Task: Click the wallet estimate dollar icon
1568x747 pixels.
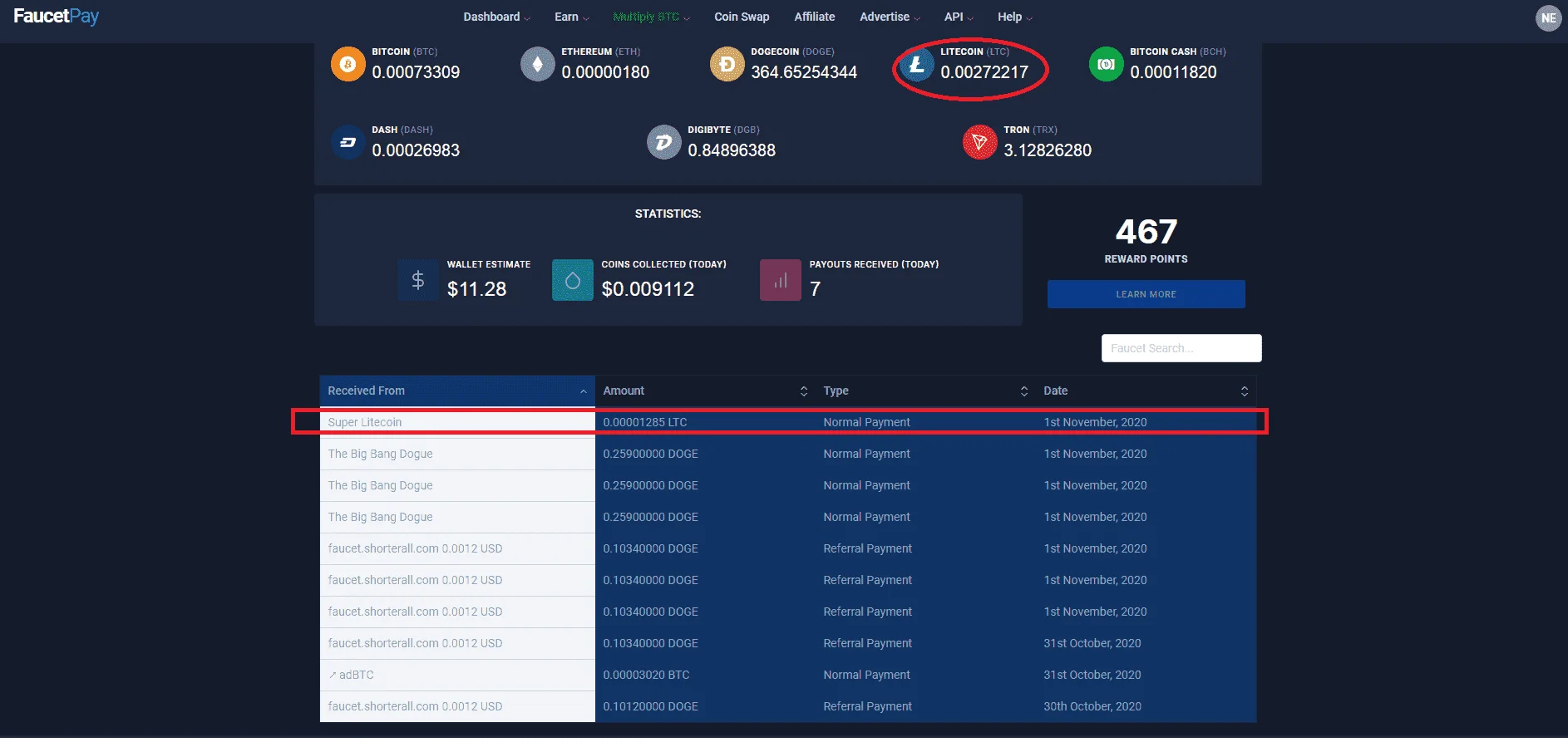Action: pos(418,280)
